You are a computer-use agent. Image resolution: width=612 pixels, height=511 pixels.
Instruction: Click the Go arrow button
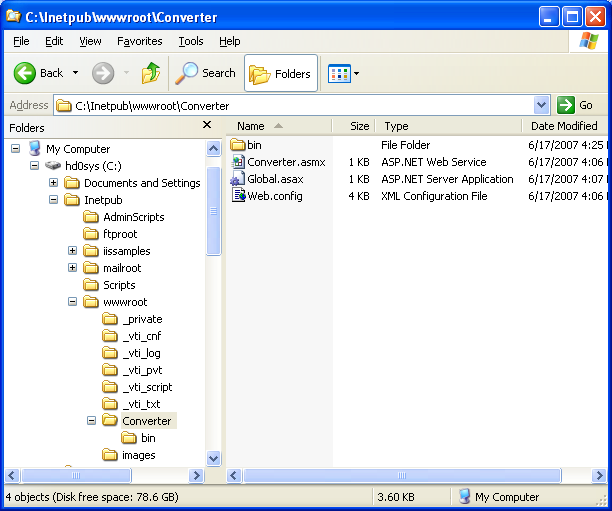click(566, 105)
